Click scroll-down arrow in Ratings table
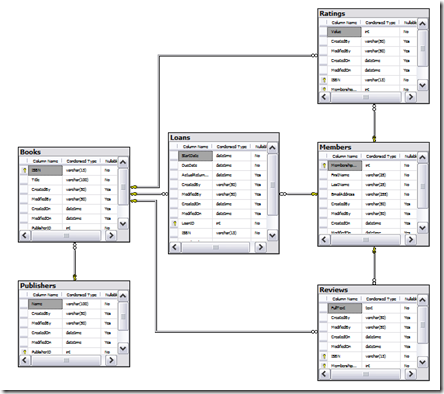This screenshot has height=394, width=444. point(422,85)
